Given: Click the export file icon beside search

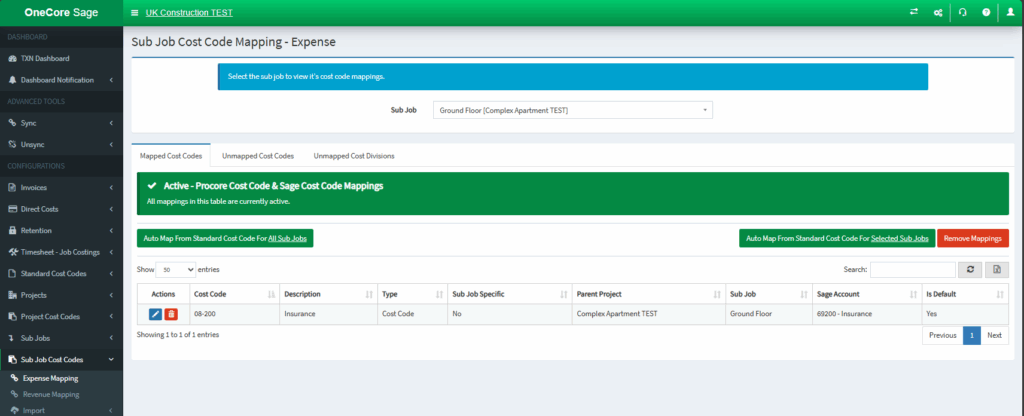Looking at the screenshot, I should pyautogui.click(x=997, y=269).
